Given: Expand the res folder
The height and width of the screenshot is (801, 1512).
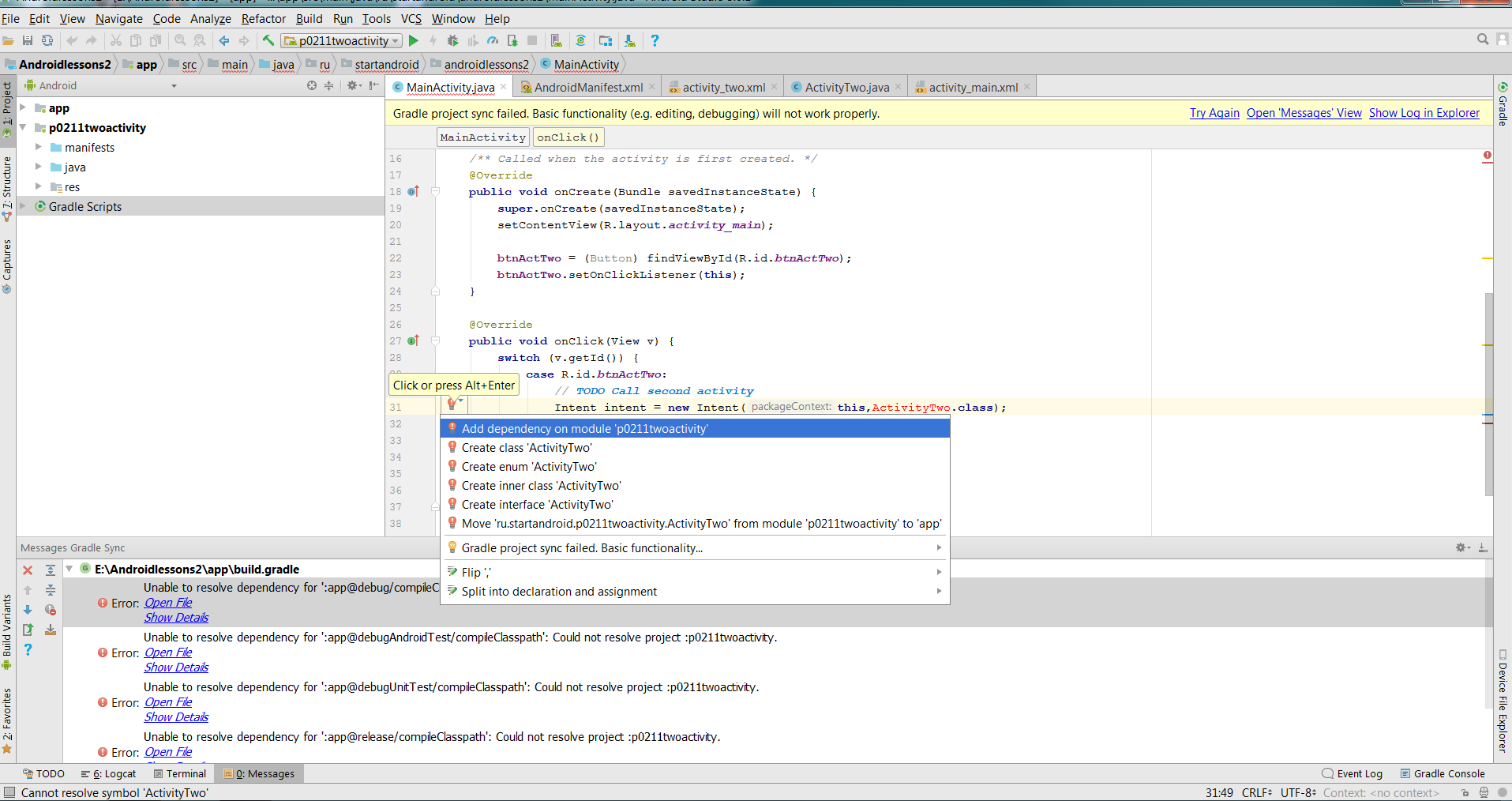Looking at the screenshot, I should pos(38,186).
